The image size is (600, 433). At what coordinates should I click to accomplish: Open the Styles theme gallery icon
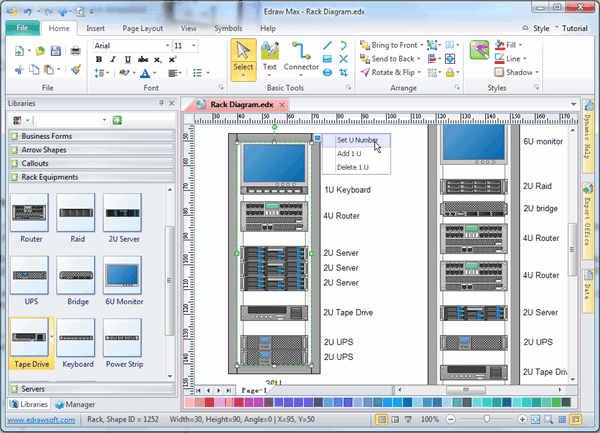(x=479, y=52)
